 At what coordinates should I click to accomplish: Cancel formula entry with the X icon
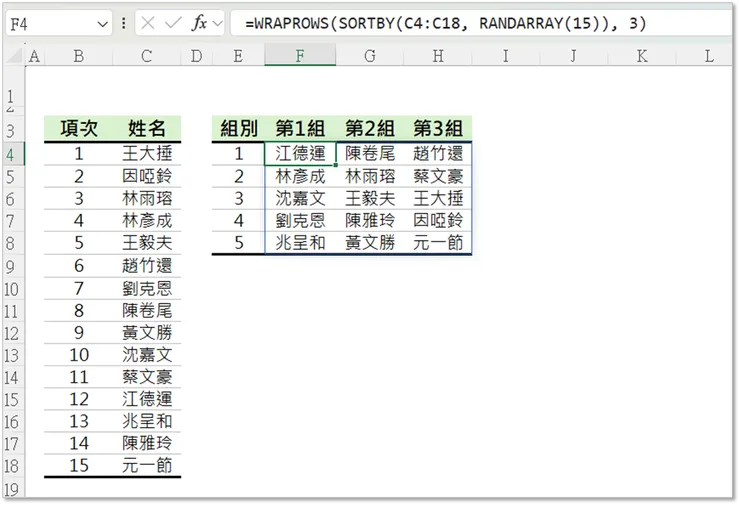pyautogui.click(x=148, y=23)
